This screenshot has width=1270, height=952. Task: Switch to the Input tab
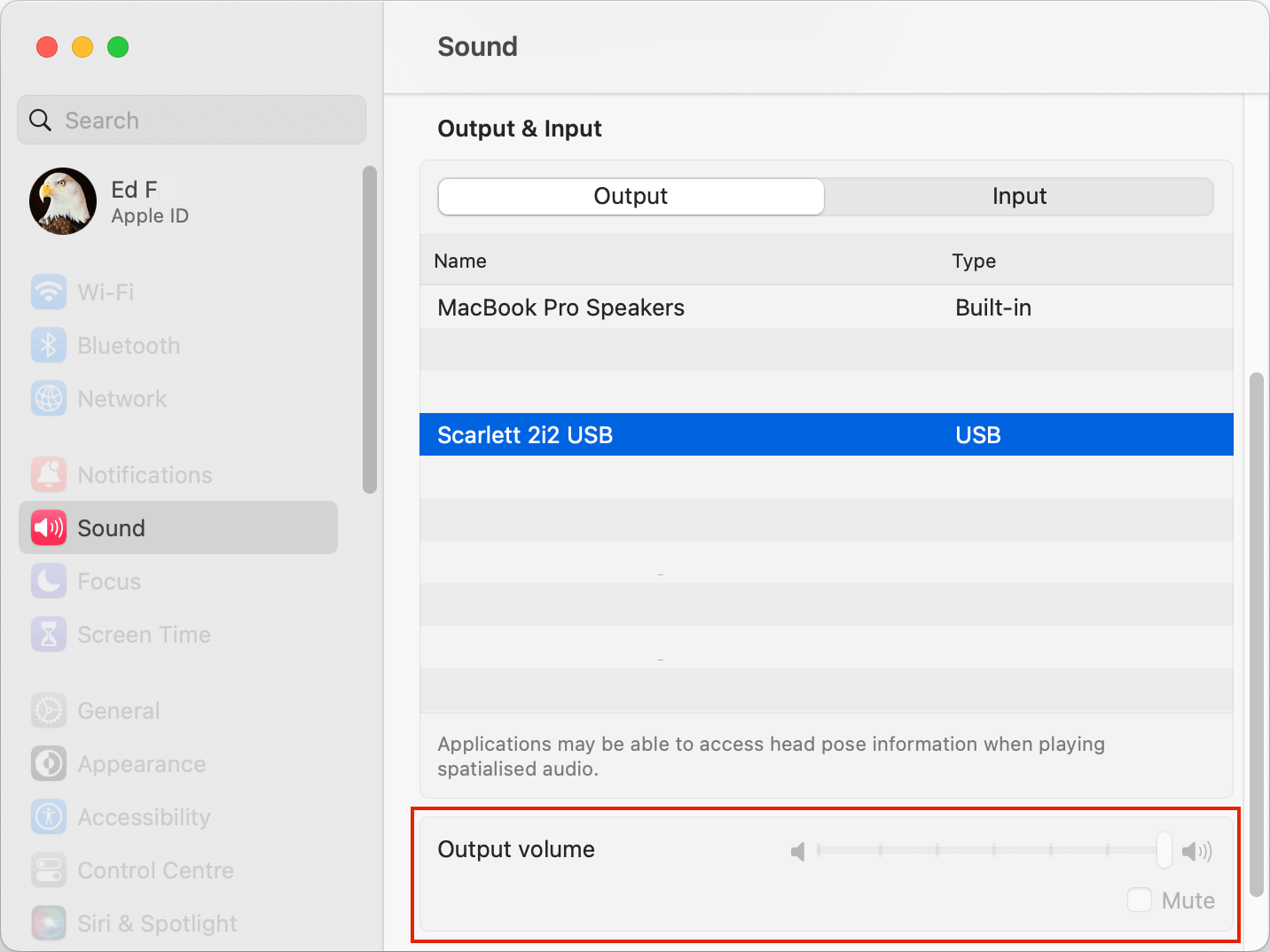tap(1019, 196)
